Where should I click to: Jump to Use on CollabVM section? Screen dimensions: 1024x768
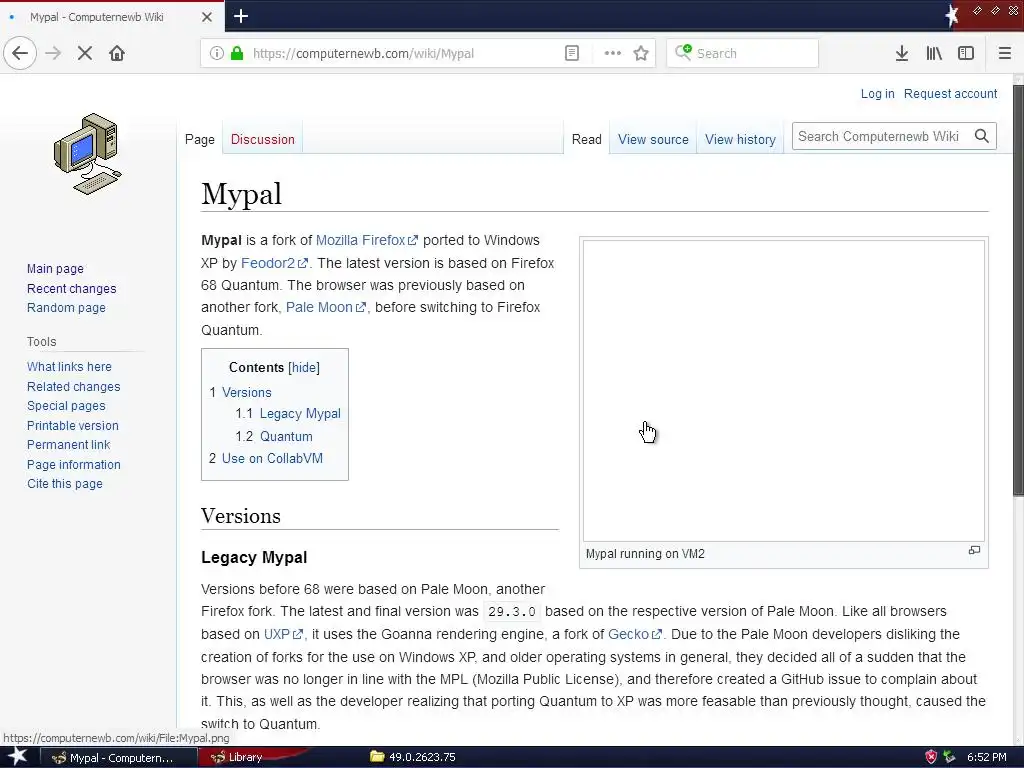pyautogui.click(x=272, y=458)
